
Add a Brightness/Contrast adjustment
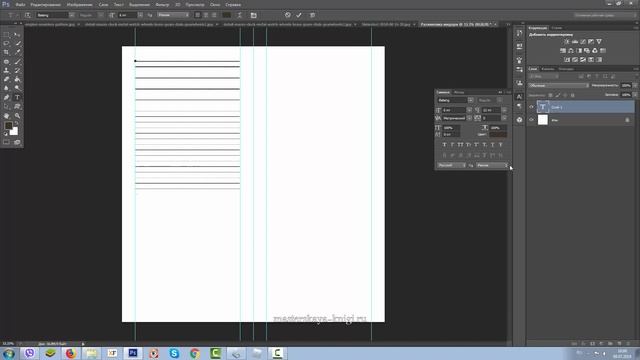pos(567,42)
